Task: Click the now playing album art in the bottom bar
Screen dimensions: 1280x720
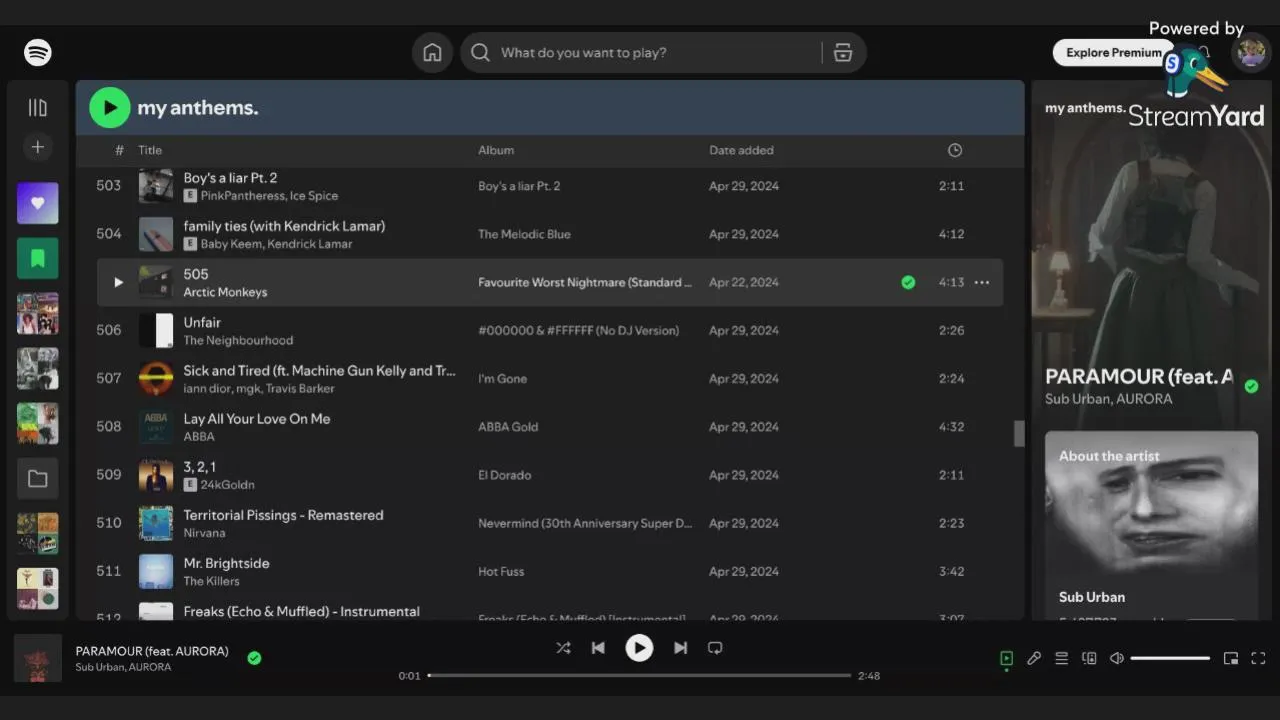Action: (x=38, y=658)
